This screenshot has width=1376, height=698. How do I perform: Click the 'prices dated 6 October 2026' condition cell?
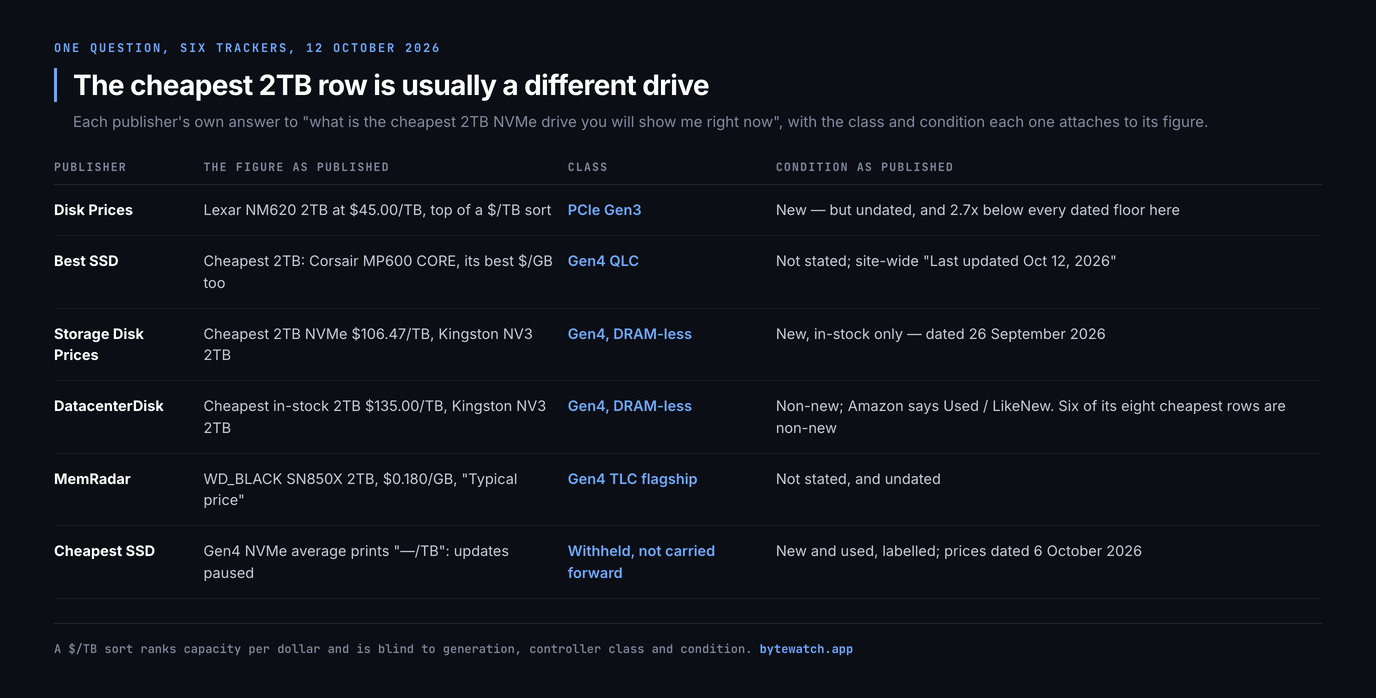tap(958, 551)
